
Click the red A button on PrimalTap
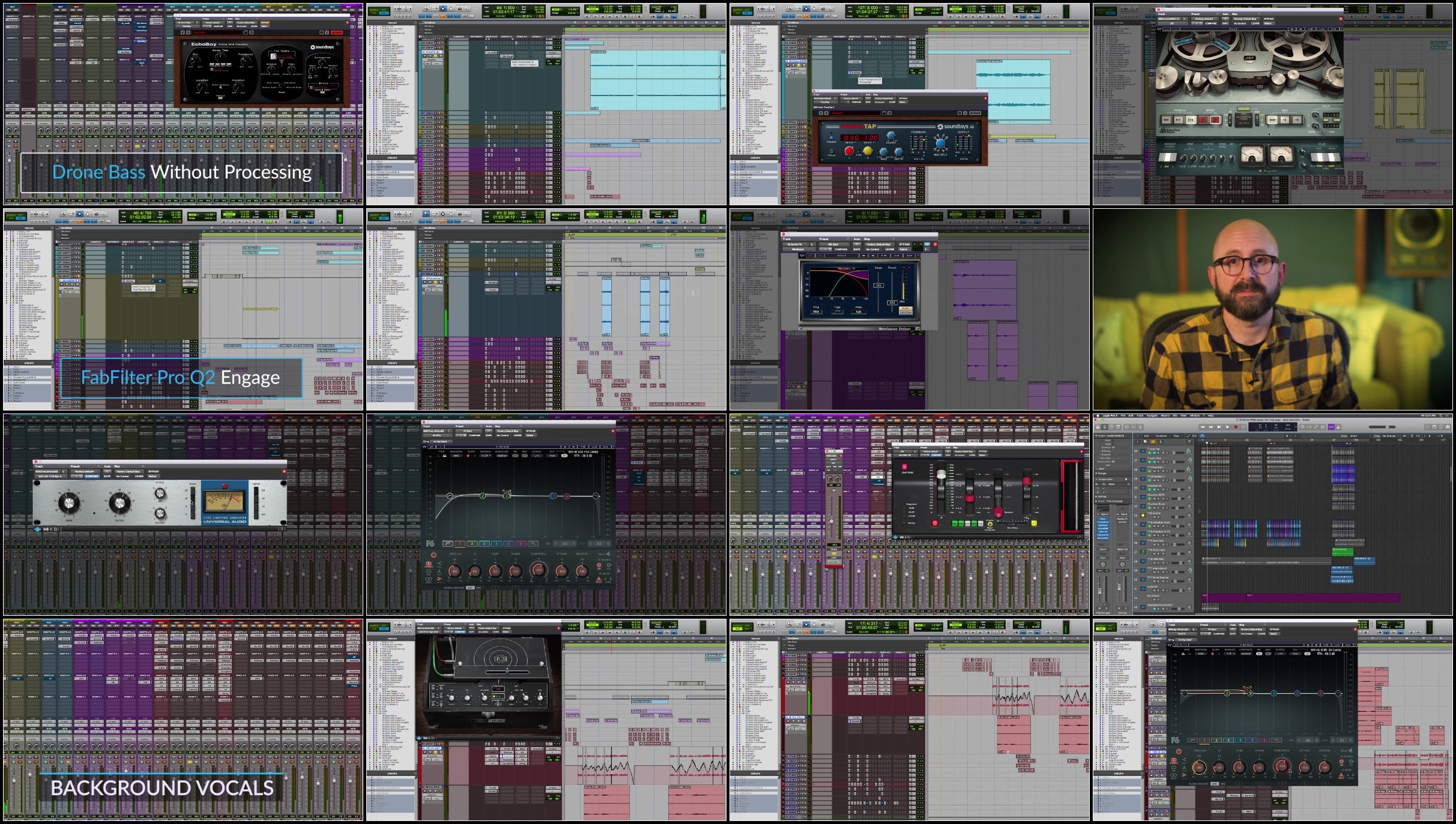point(849,151)
